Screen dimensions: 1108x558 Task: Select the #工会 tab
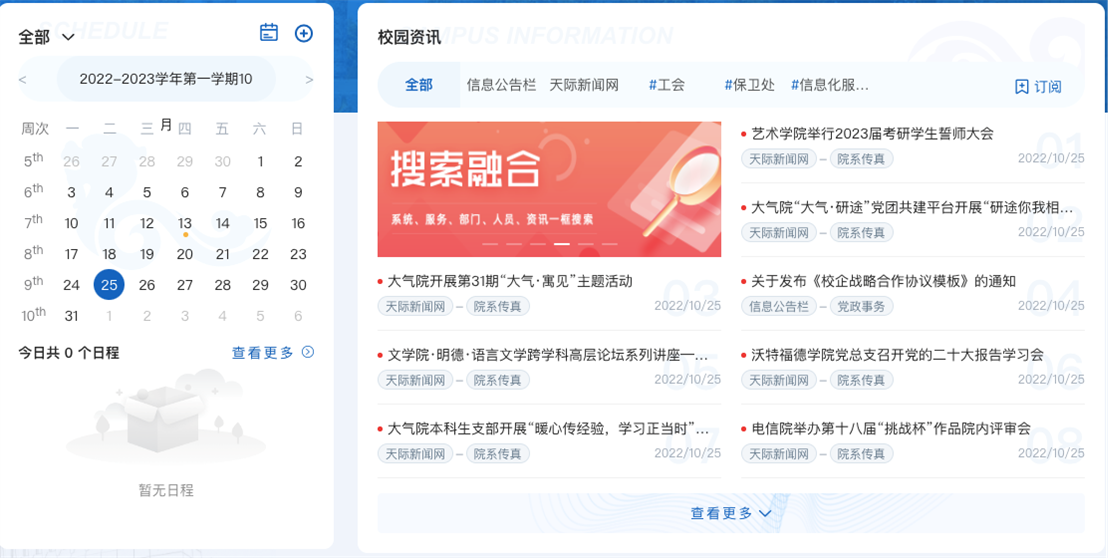[x=666, y=85]
